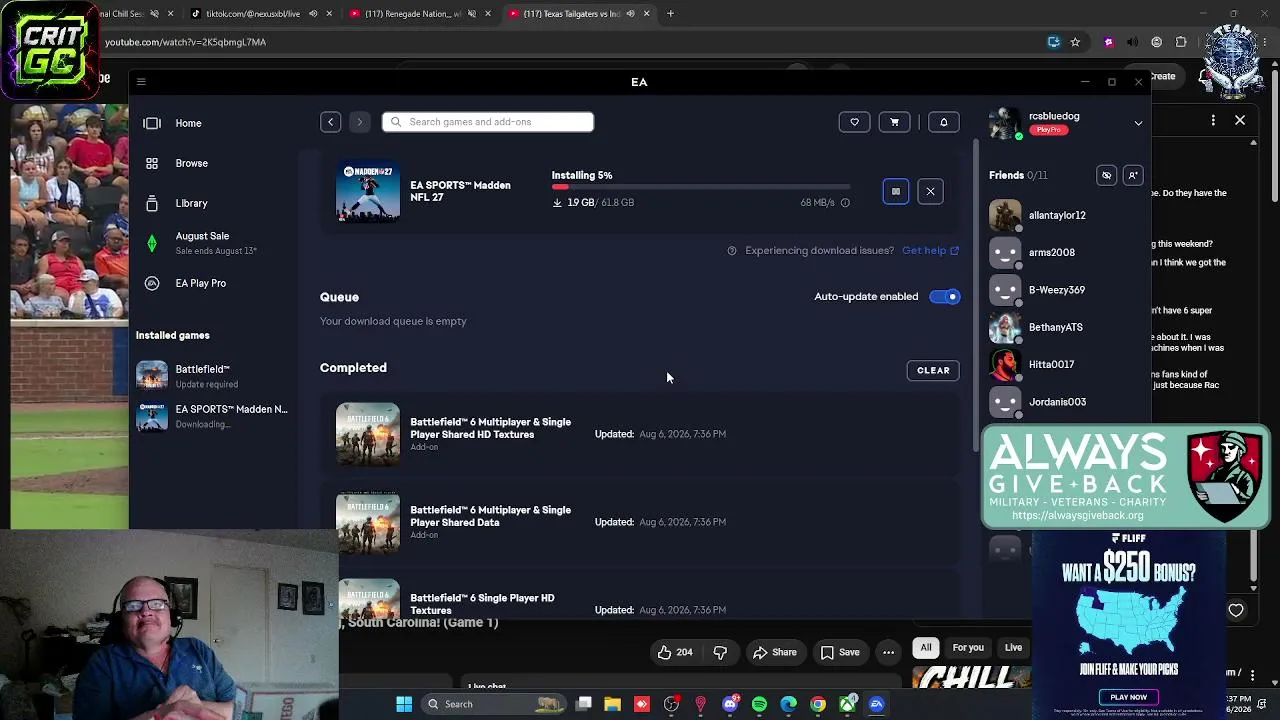
Task: Select the For you filter chip
Action: (968, 648)
